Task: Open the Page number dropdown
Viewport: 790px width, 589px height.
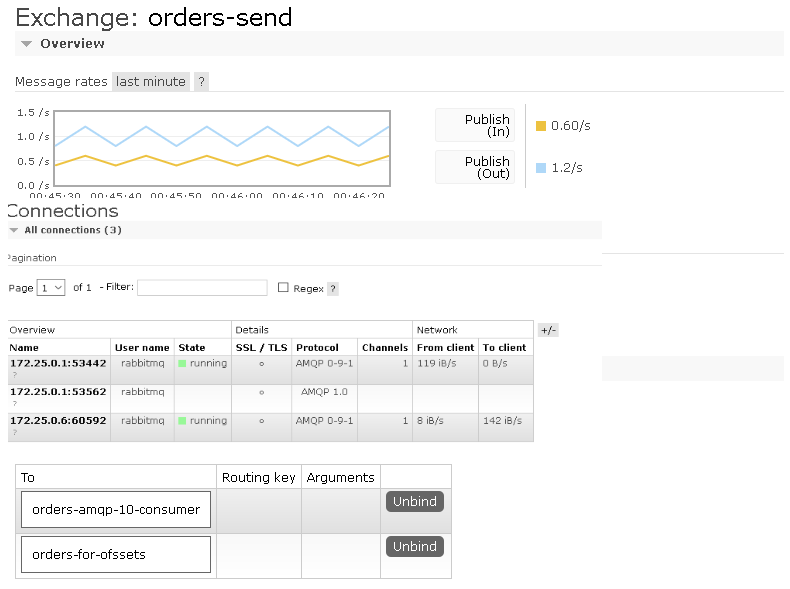Action: [x=51, y=288]
